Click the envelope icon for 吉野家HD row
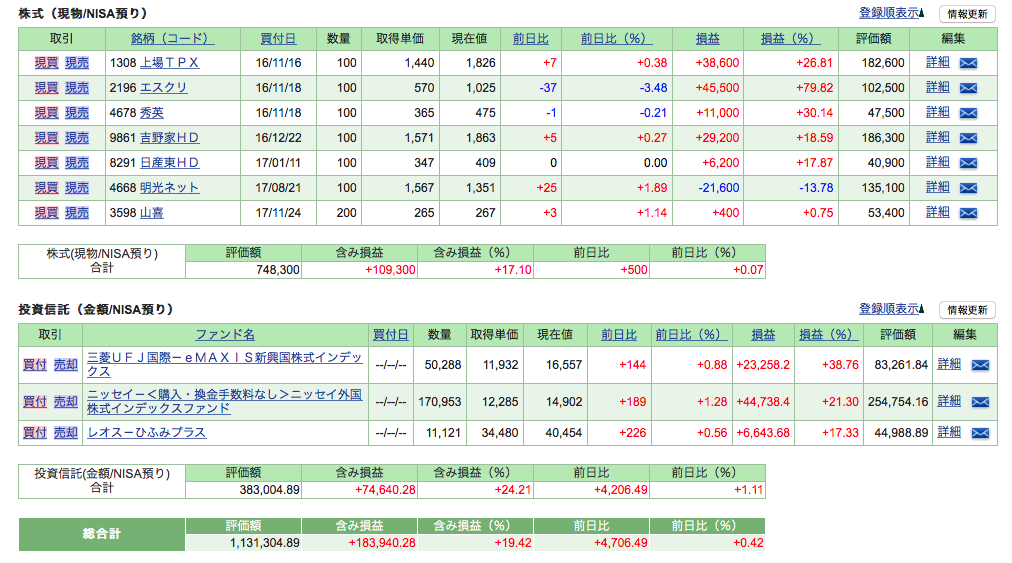The width and height of the screenshot is (1012, 563). pyautogui.click(x=968, y=138)
